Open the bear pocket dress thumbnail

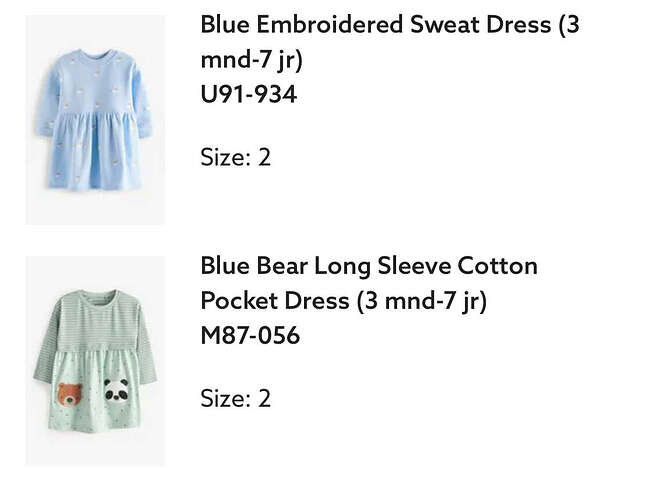click(95, 361)
